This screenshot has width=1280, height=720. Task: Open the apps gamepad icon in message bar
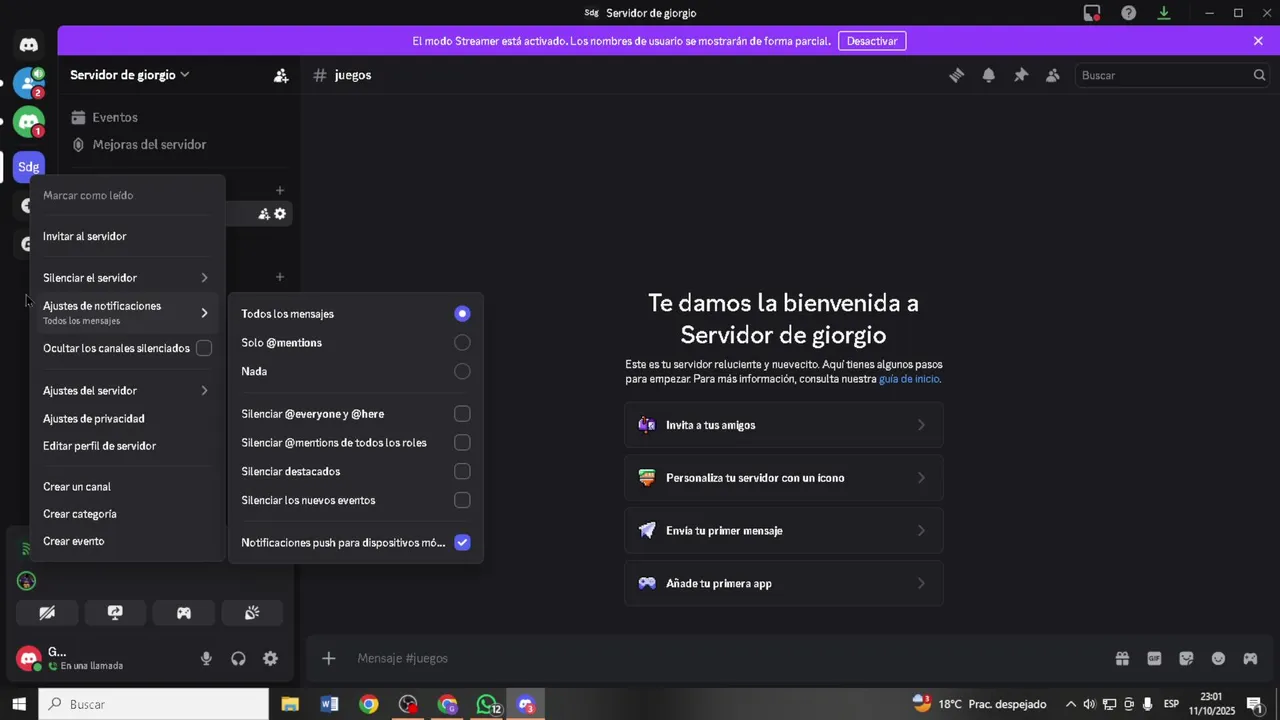coord(1250,658)
